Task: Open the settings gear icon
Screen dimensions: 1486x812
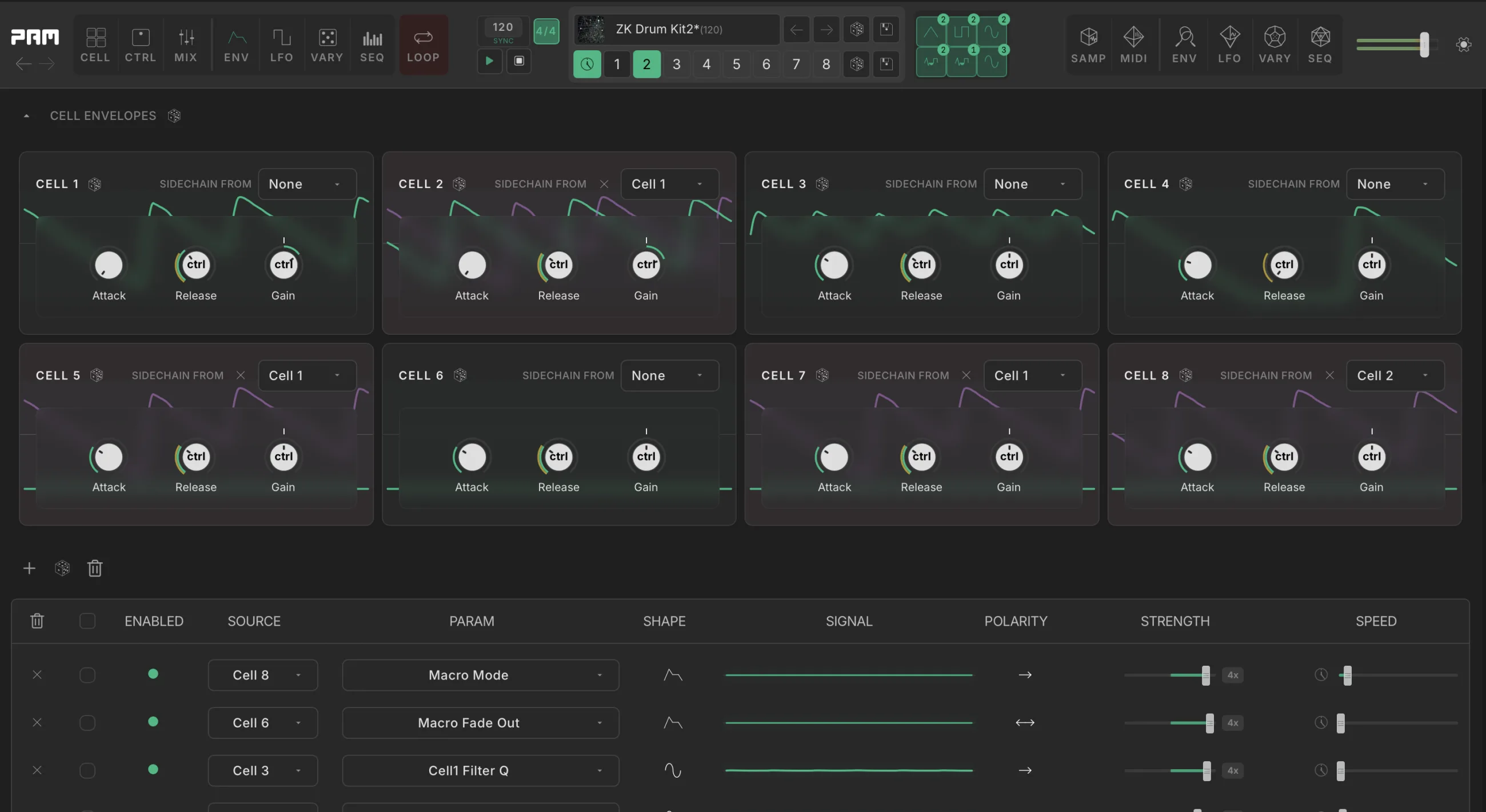Action: [x=1464, y=45]
